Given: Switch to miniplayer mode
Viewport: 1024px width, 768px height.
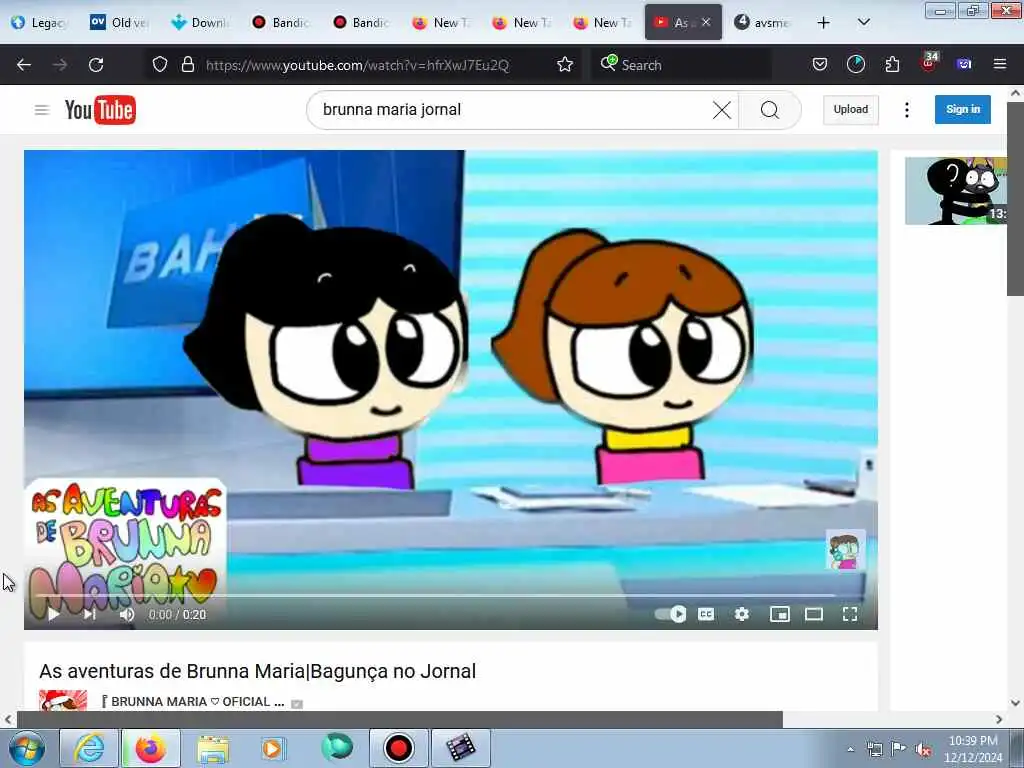Looking at the screenshot, I should click(x=780, y=614).
